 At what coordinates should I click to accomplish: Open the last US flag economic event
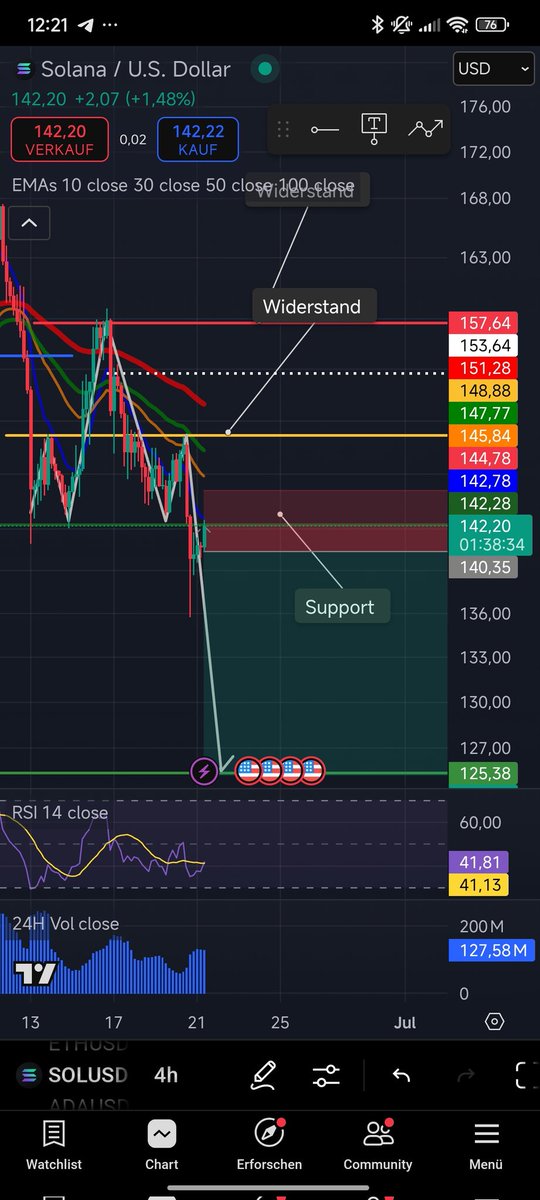pyautogui.click(x=312, y=771)
